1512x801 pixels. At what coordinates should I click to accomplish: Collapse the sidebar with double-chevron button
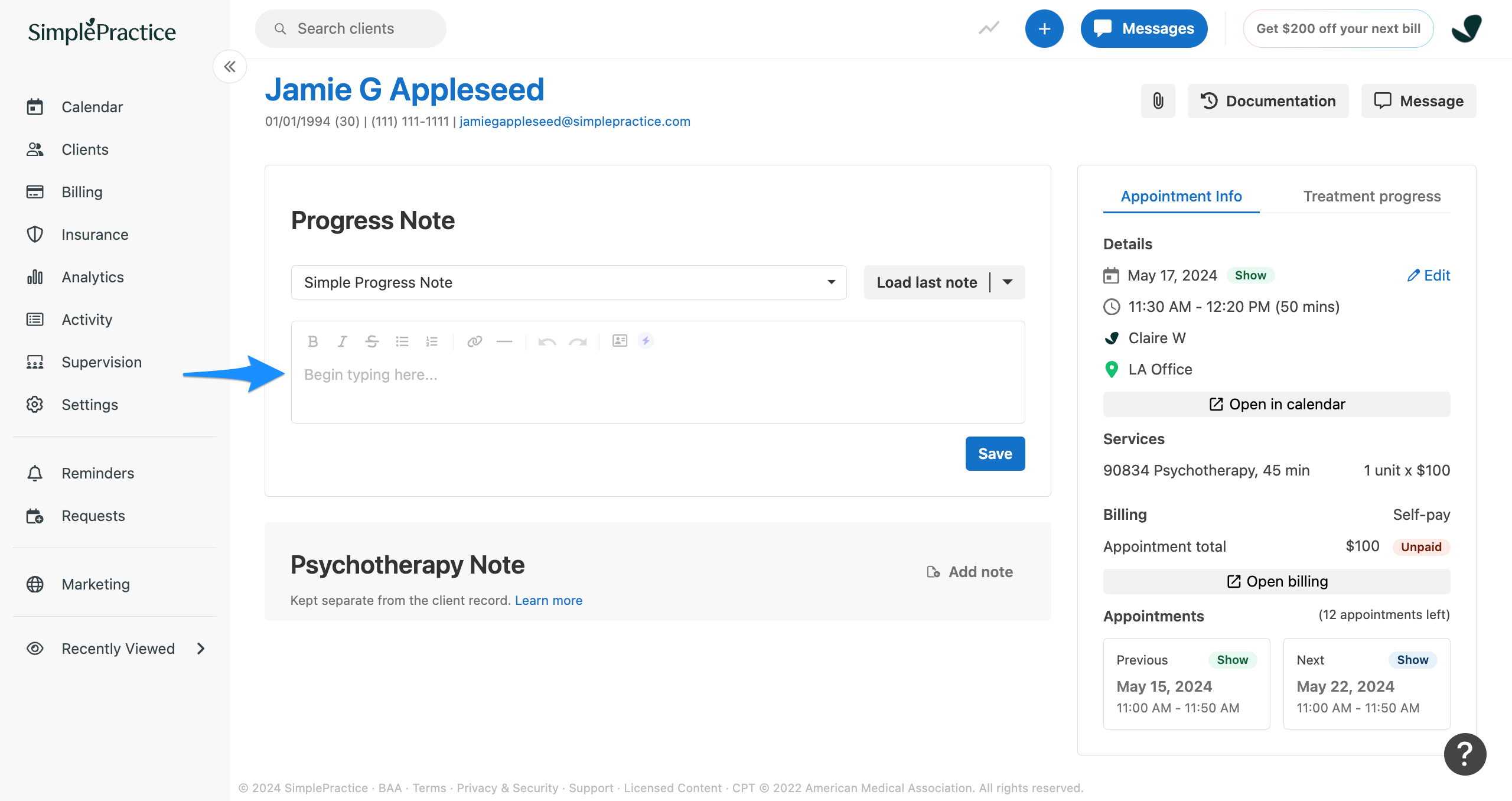coord(230,67)
